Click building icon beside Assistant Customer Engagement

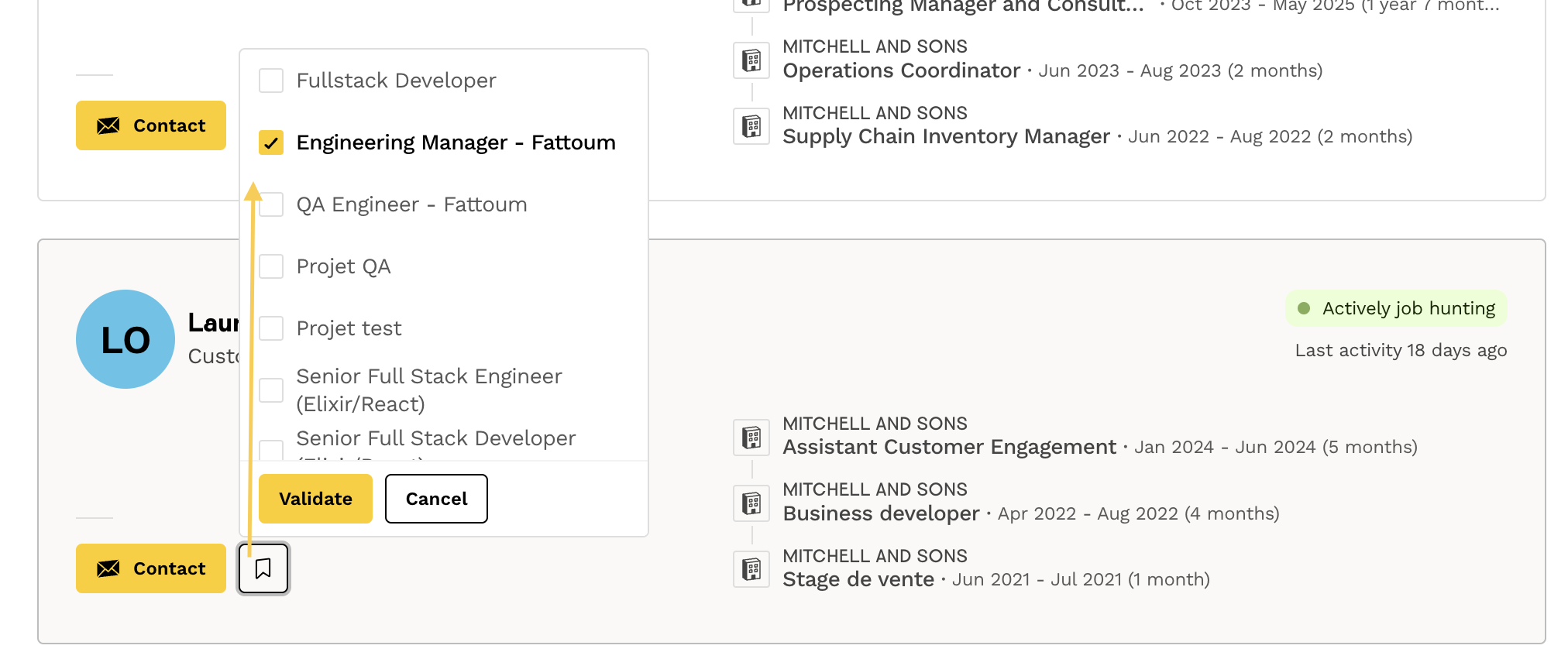(751, 438)
